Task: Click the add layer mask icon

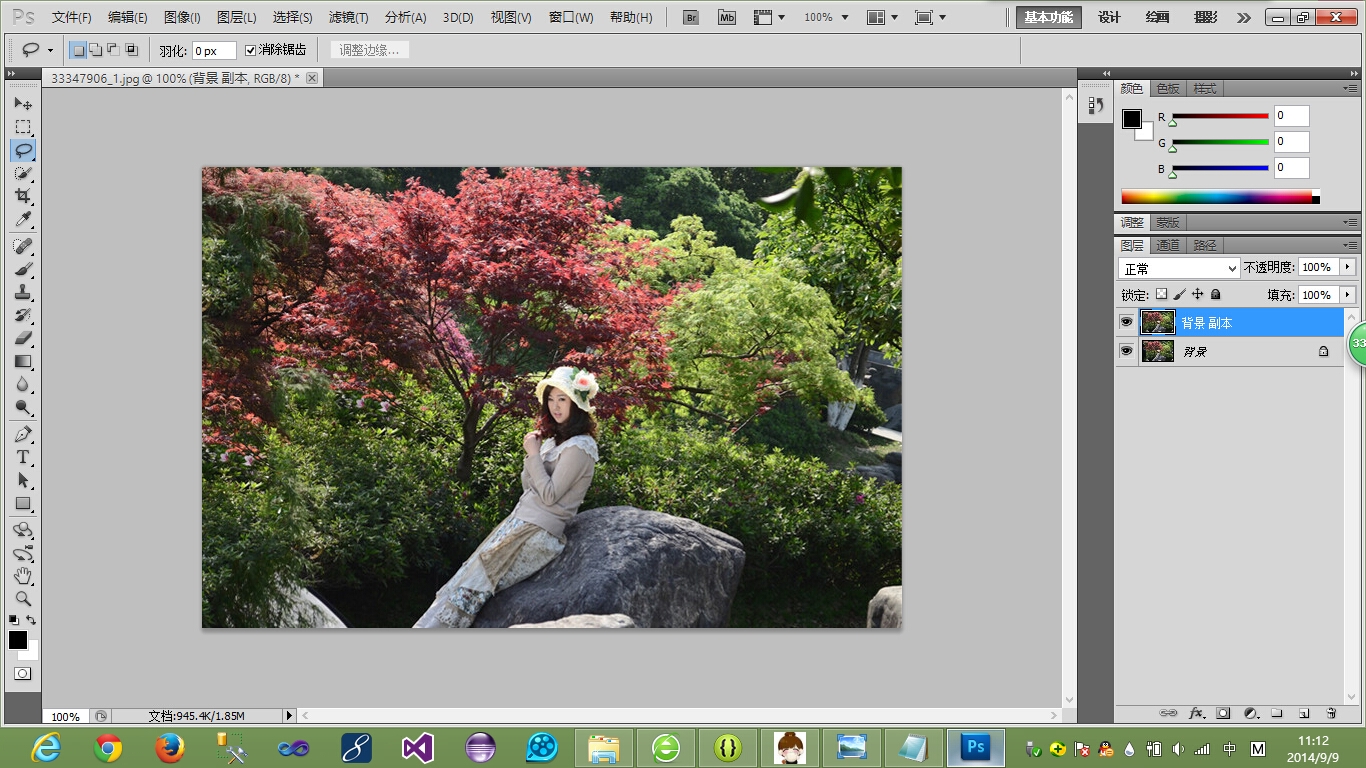Action: pyautogui.click(x=1223, y=713)
